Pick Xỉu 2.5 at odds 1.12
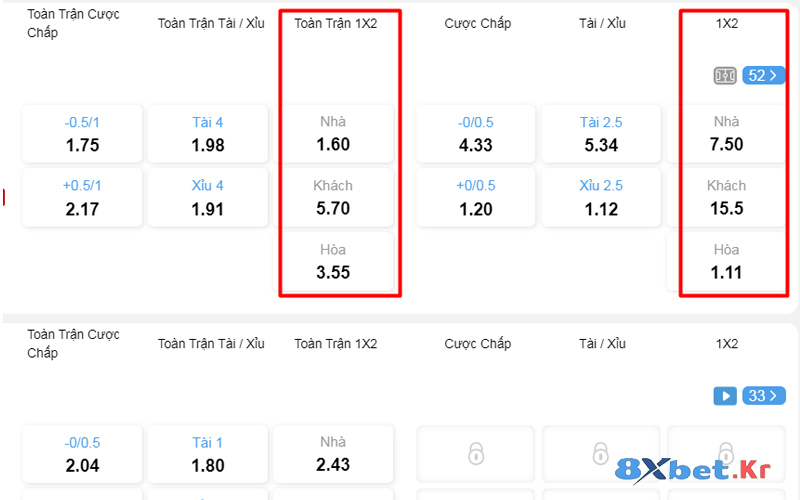Image resolution: width=800 pixels, height=500 pixels. (x=601, y=198)
